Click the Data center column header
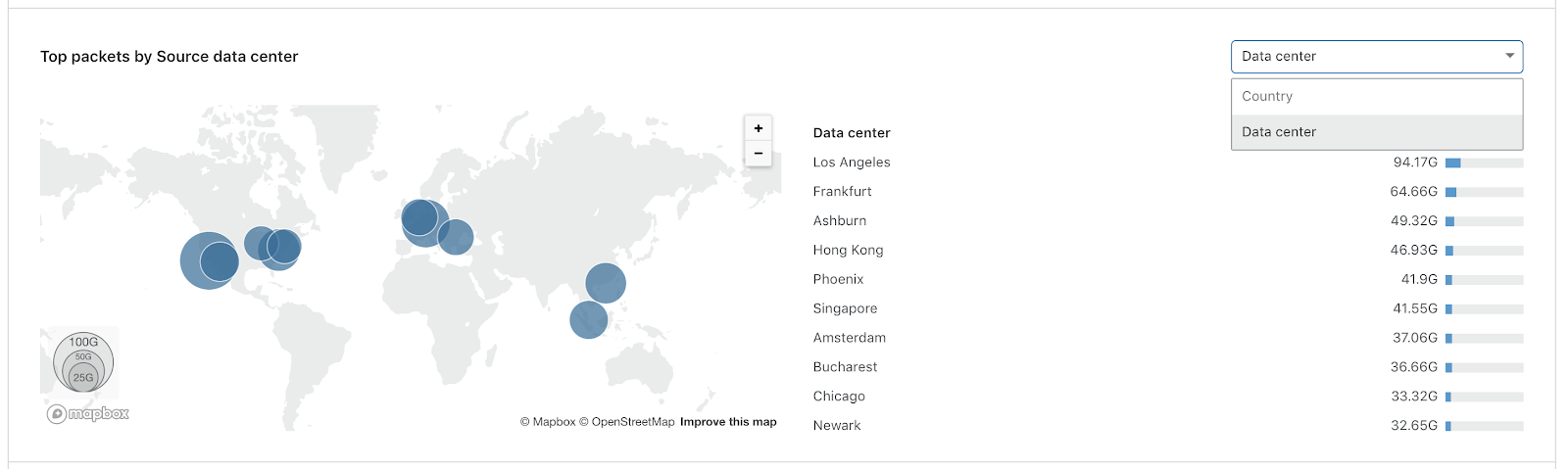The width and height of the screenshot is (1568, 469). [x=852, y=133]
